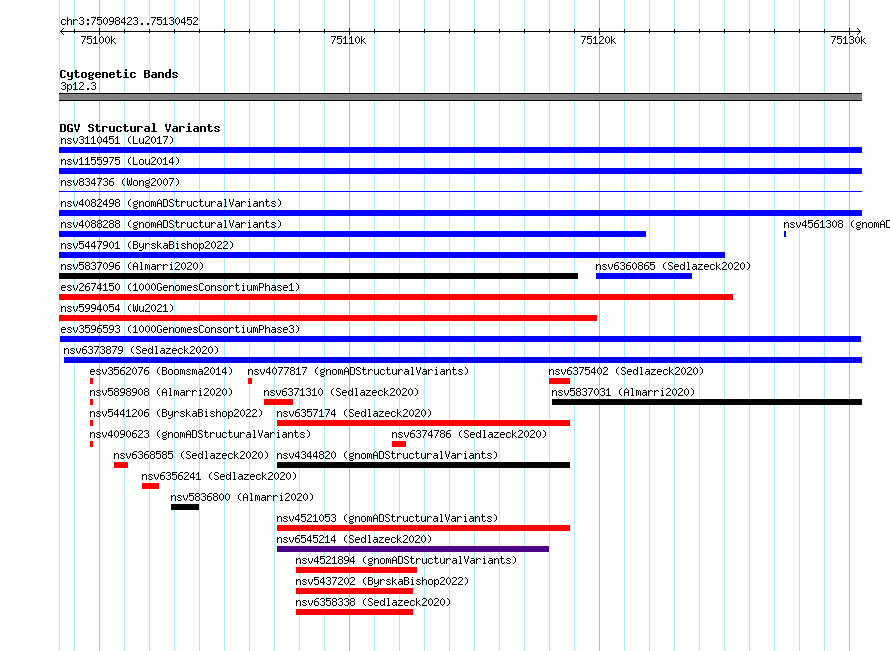
Task: Click the nsv6356241 (Sedlazeck2020) red bar
Action: coord(150,486)
